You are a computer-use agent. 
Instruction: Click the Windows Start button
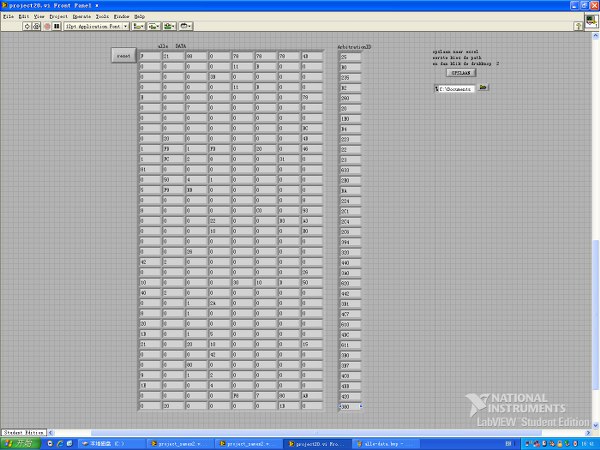click(18, 443)
